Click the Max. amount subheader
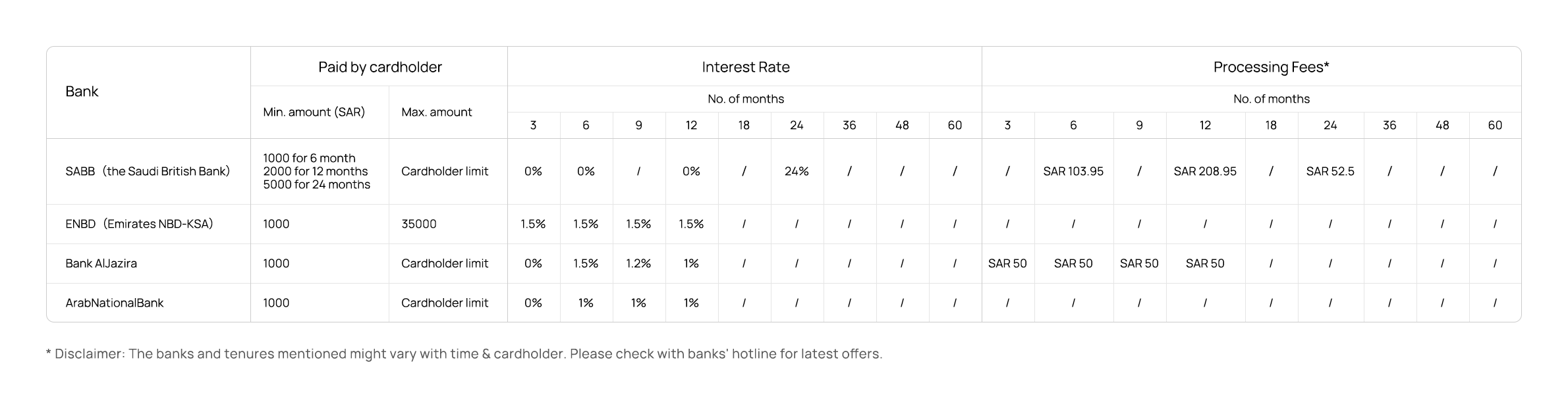 436,113
